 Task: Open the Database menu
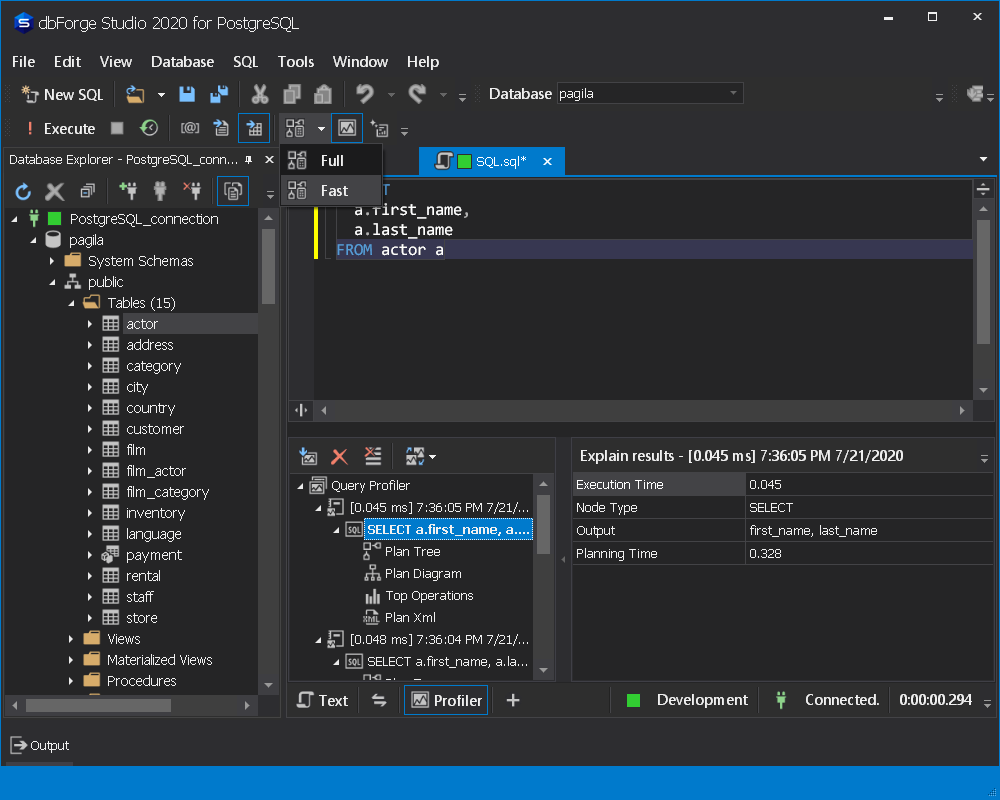182,62
